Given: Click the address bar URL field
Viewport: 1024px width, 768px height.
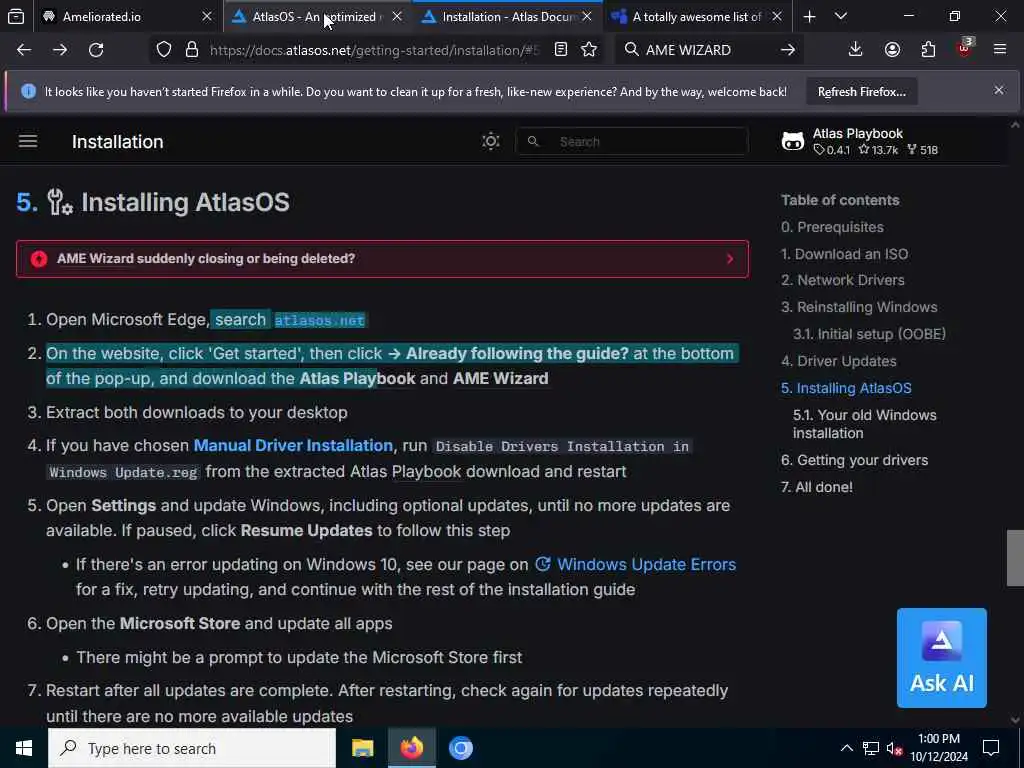Looking at the screenshot, I should point(374,50).
